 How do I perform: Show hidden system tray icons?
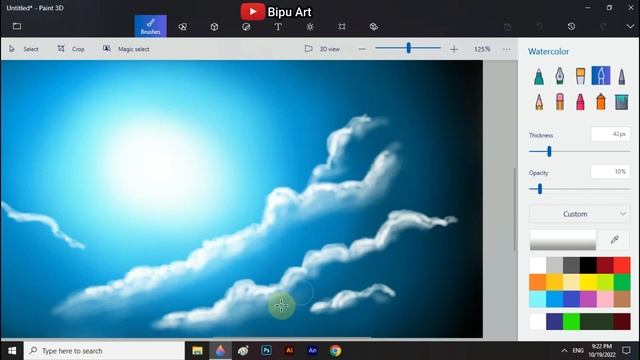click(x=564, y=351)
